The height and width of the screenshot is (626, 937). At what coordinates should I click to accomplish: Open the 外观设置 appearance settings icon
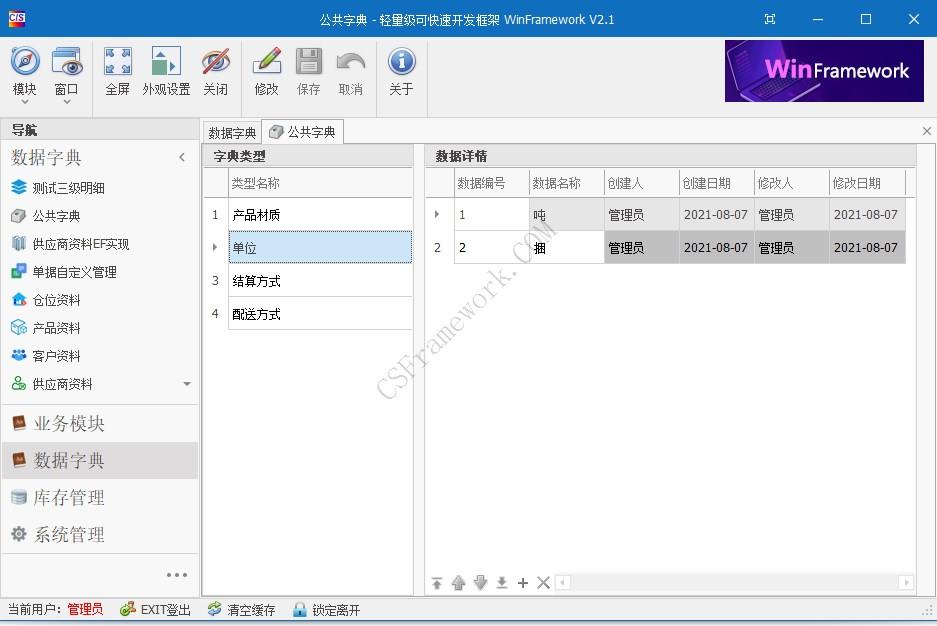pos(165,62)
